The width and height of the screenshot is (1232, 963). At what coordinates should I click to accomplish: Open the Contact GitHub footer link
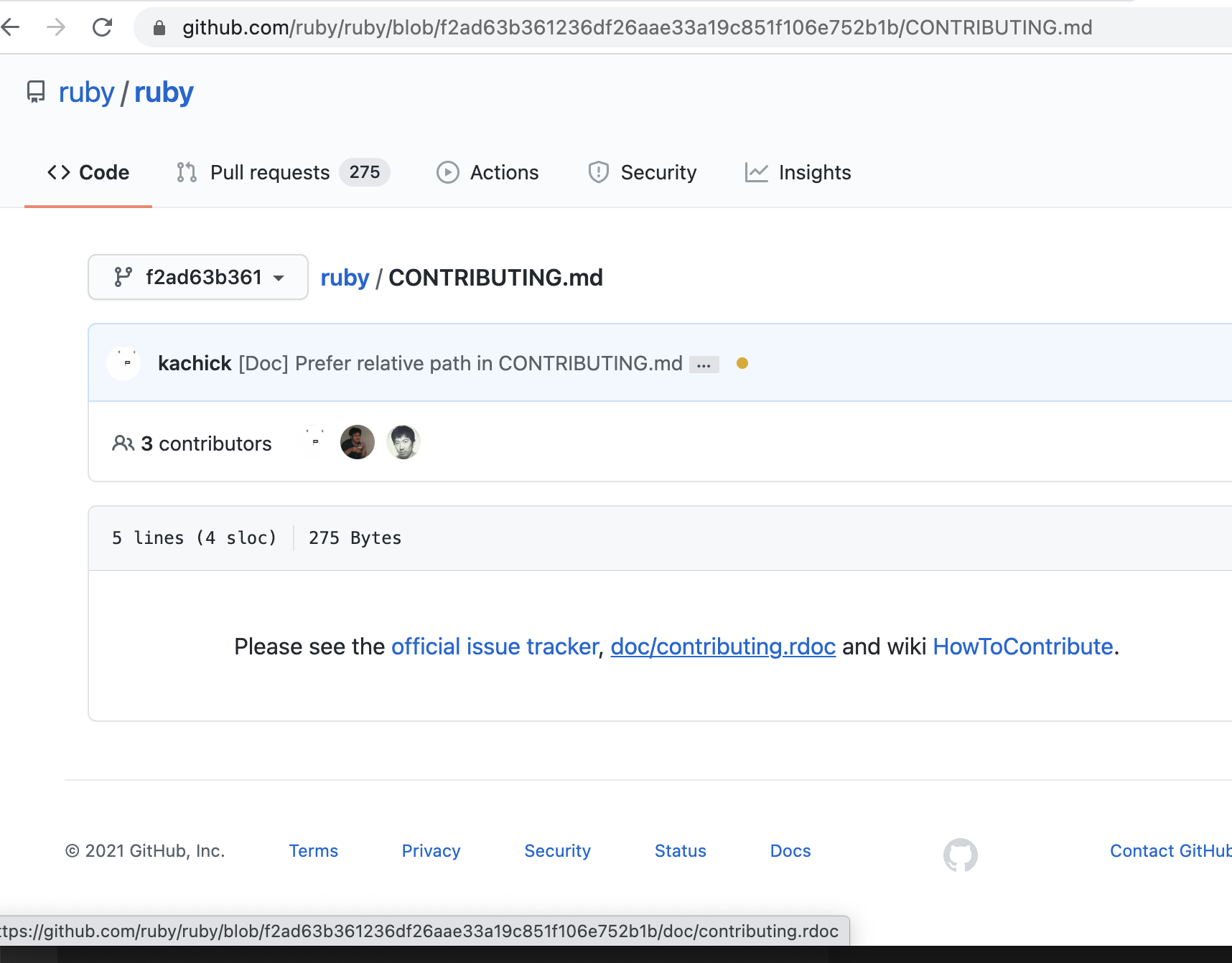1171,851
